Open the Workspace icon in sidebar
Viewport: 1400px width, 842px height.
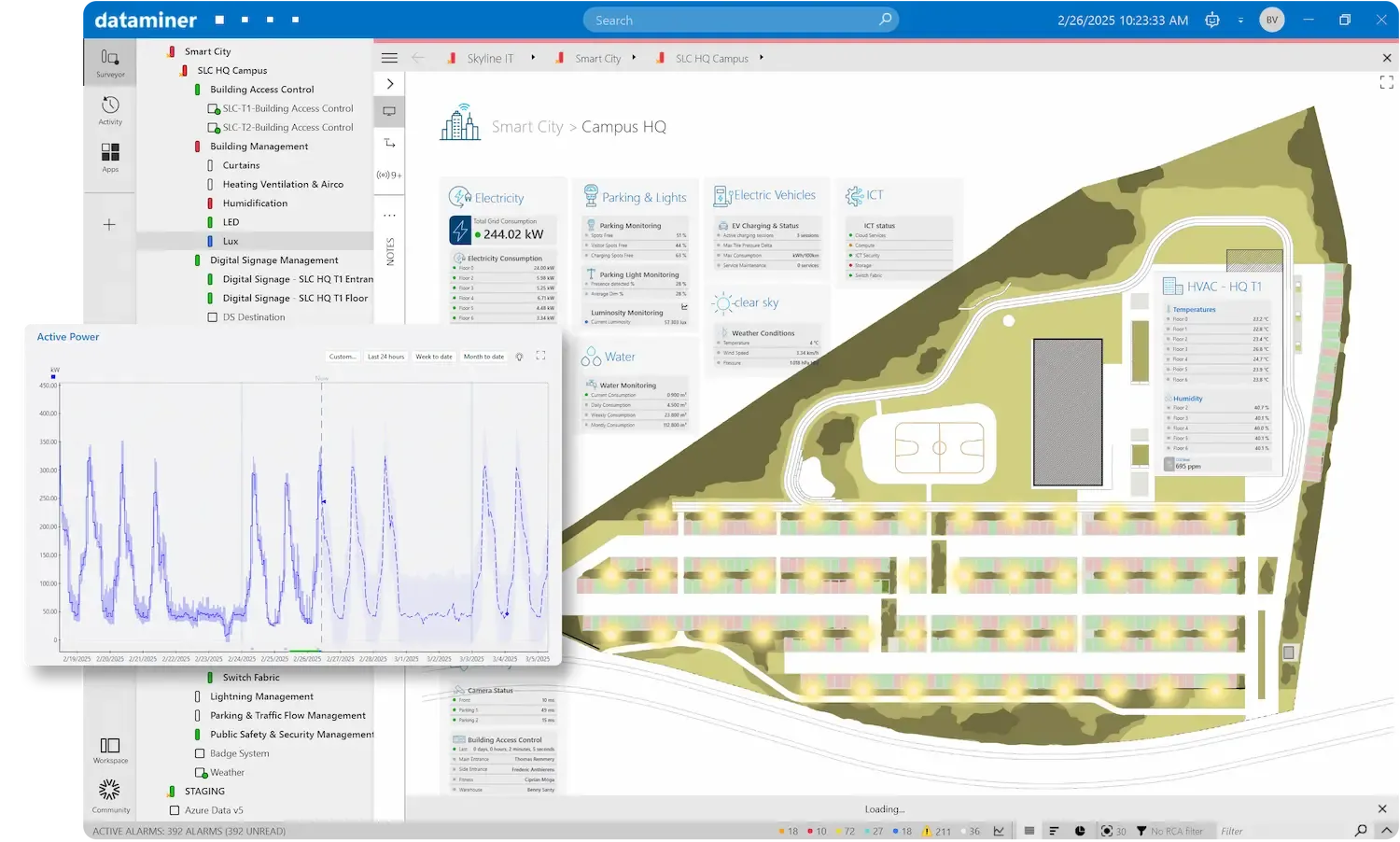click(x=110, y=750)
